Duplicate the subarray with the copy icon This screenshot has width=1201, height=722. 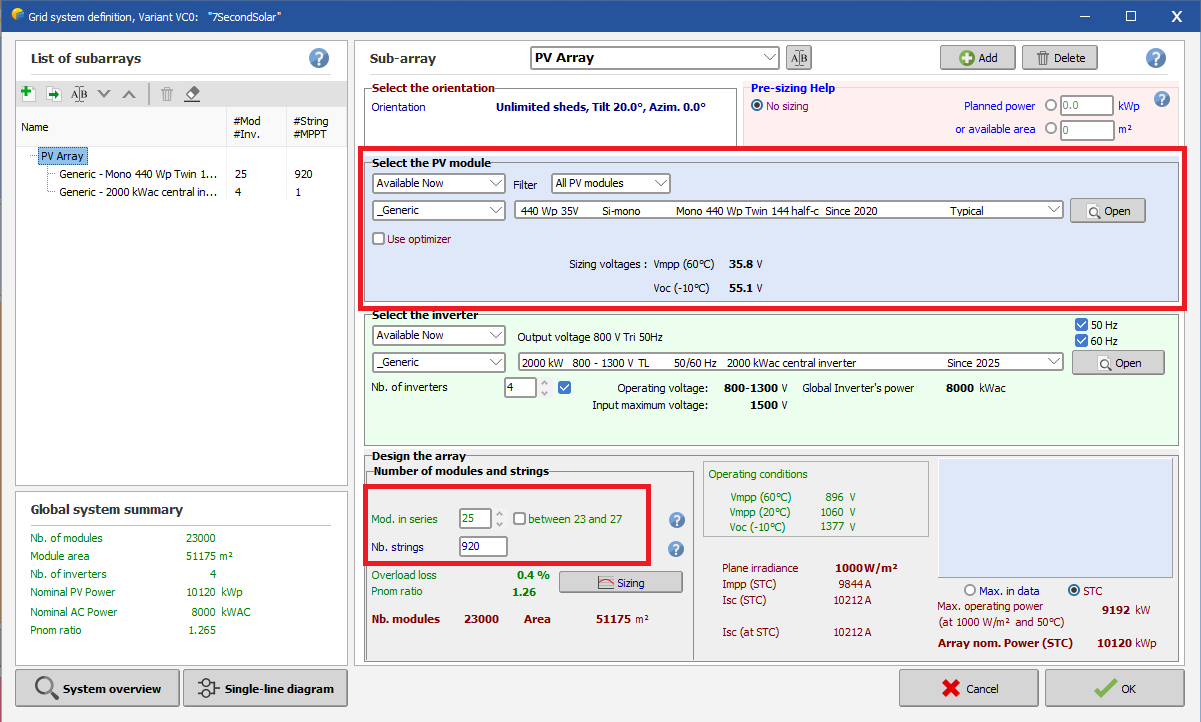53,93
